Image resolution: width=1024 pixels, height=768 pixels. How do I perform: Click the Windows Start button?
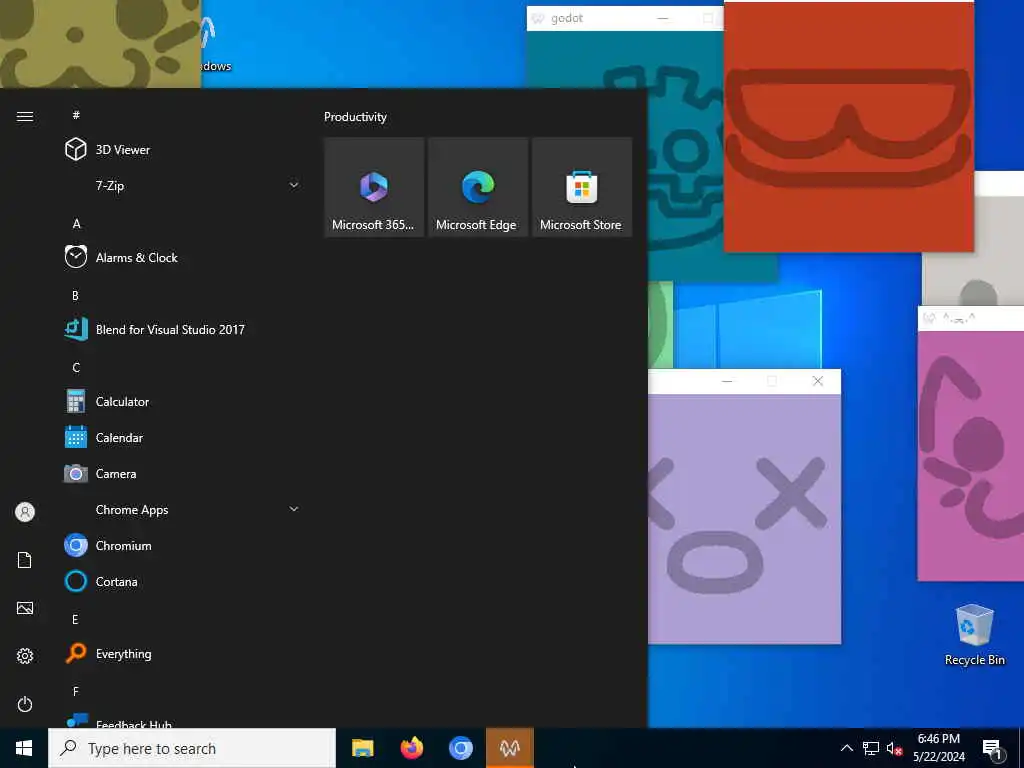coord(24,748)
